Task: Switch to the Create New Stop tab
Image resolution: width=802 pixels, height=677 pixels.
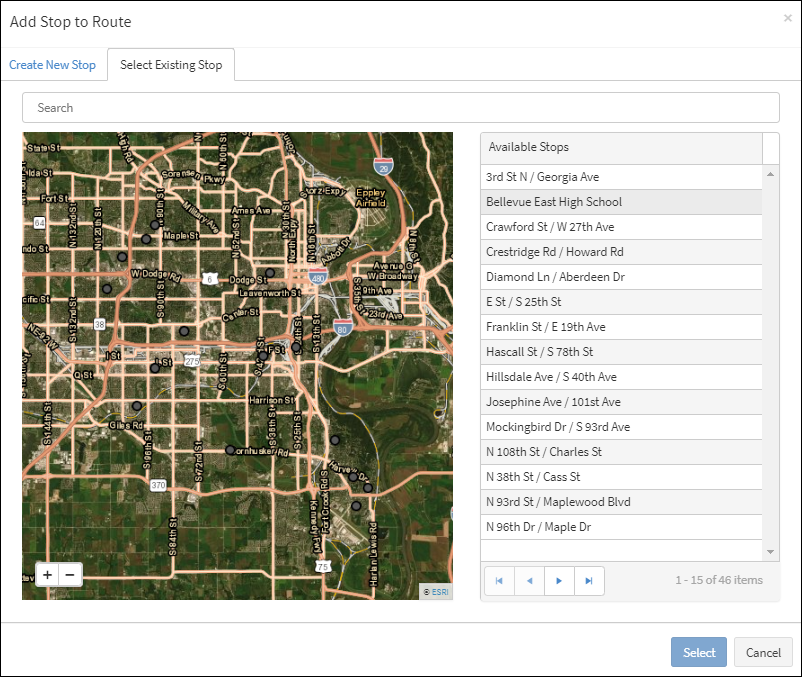Action: 53,64
